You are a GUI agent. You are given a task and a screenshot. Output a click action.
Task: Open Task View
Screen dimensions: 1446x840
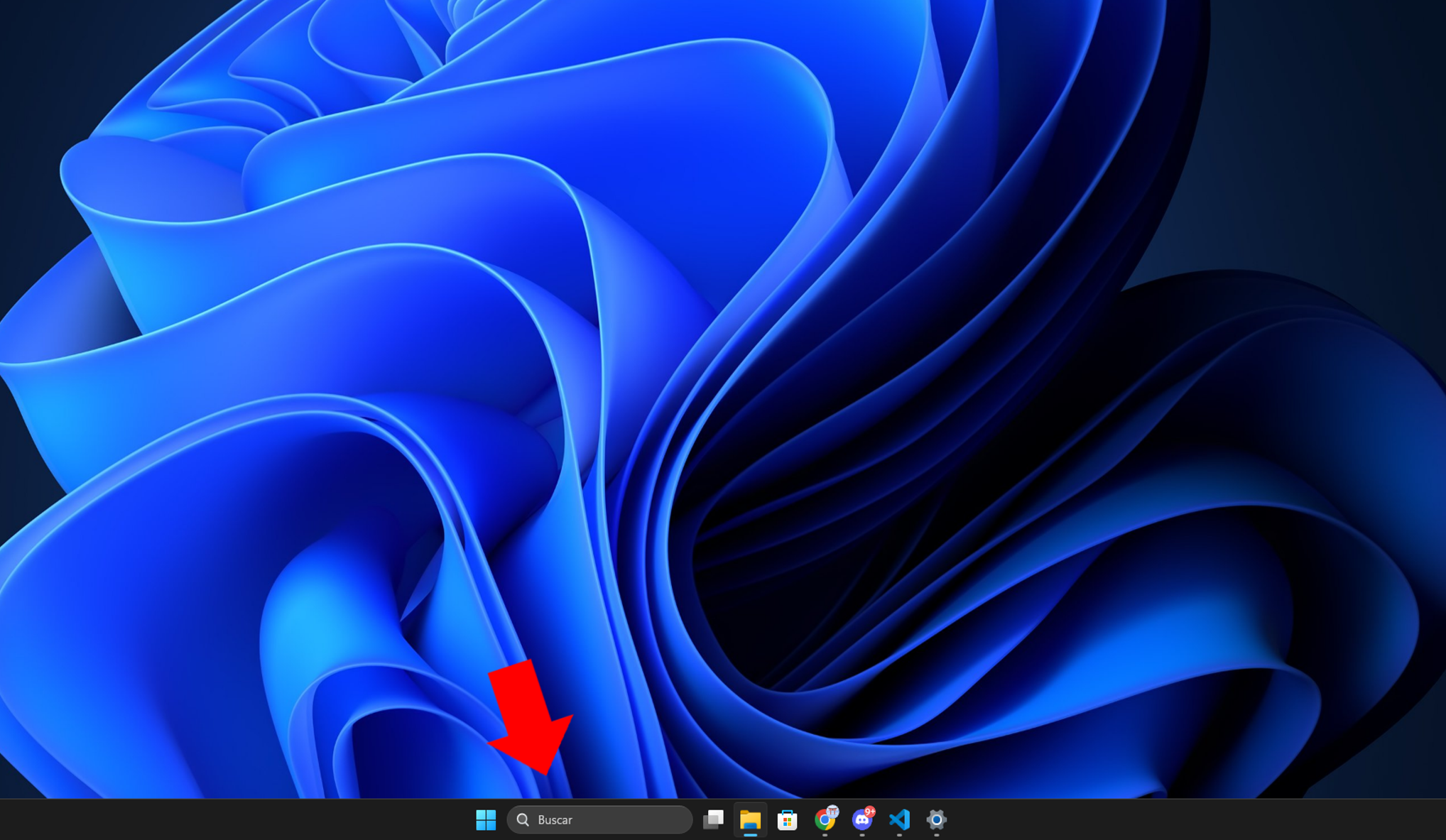[x=714, y=820]
